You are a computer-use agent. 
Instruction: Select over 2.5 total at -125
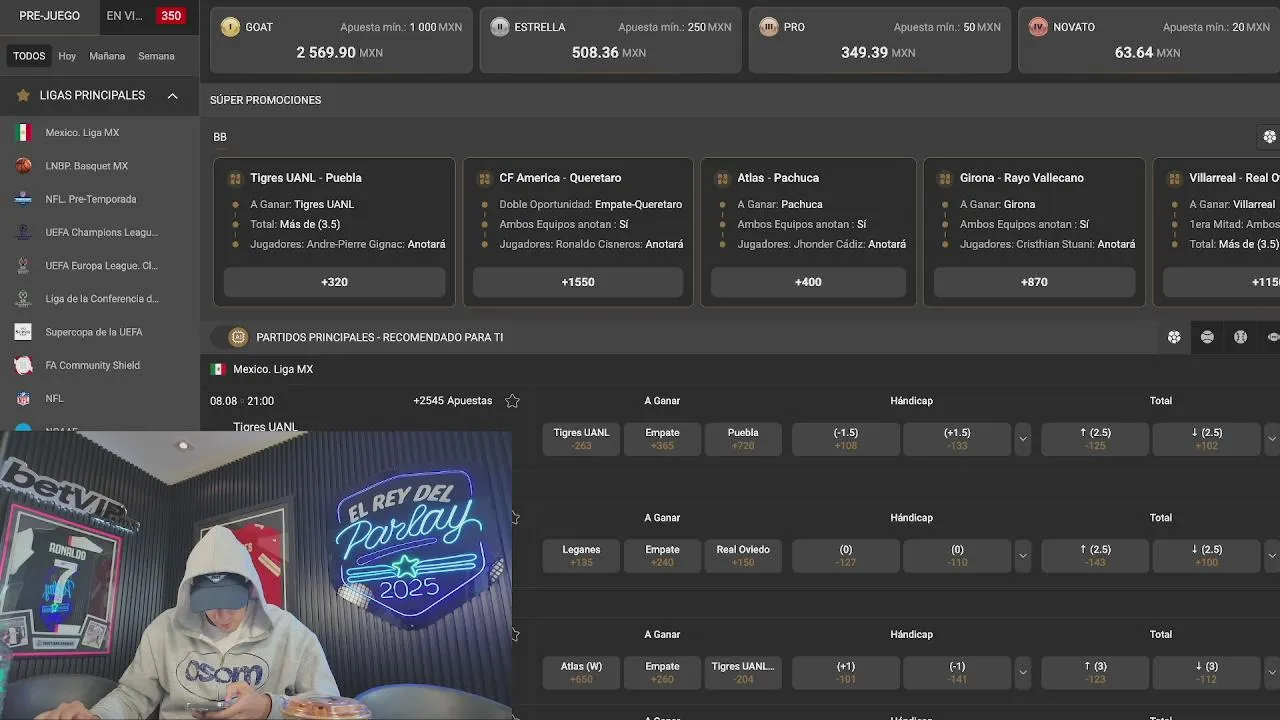[x=1095, y=439]
